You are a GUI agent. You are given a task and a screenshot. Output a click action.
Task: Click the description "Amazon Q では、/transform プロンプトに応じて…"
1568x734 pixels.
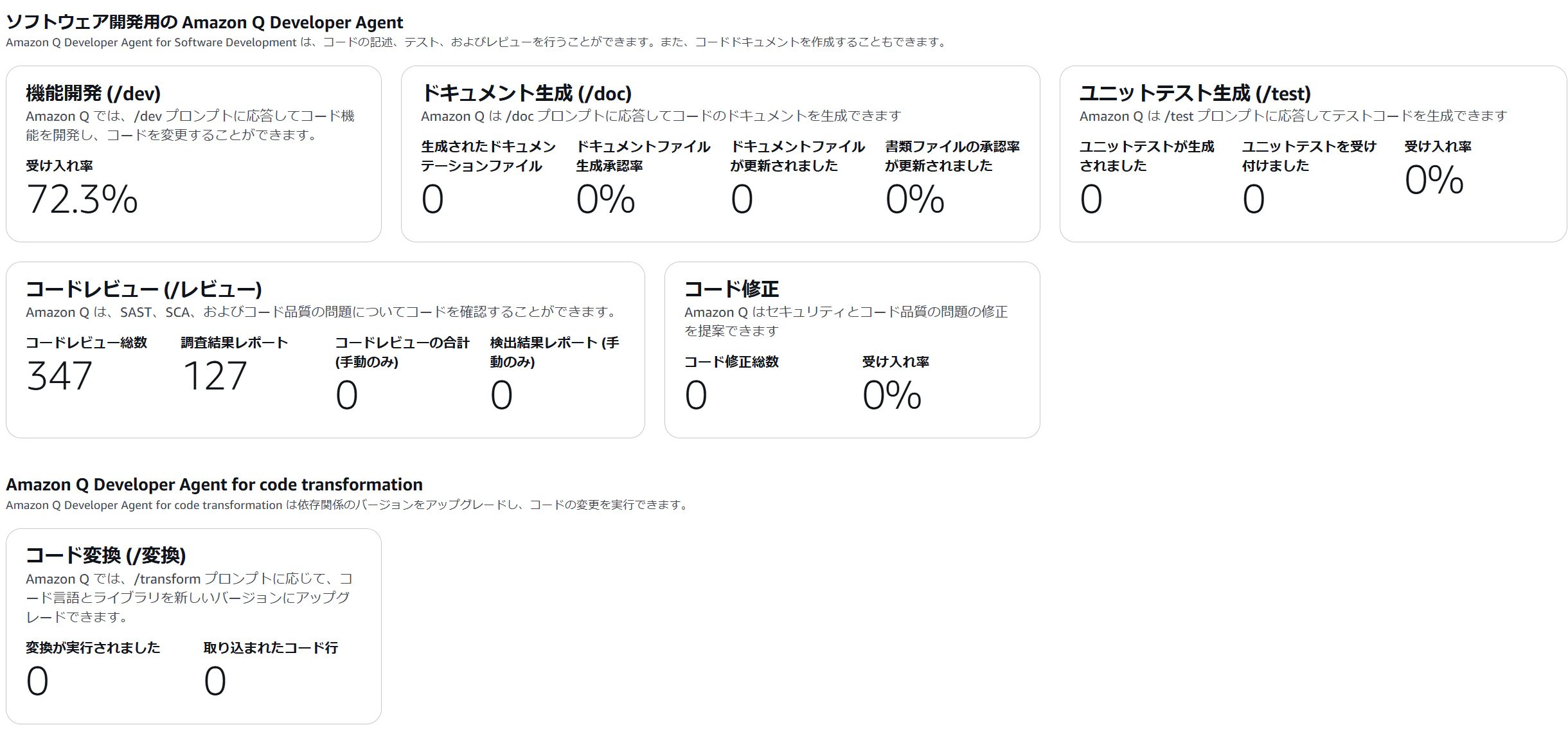pyautogui.click(x=190, y=598)
